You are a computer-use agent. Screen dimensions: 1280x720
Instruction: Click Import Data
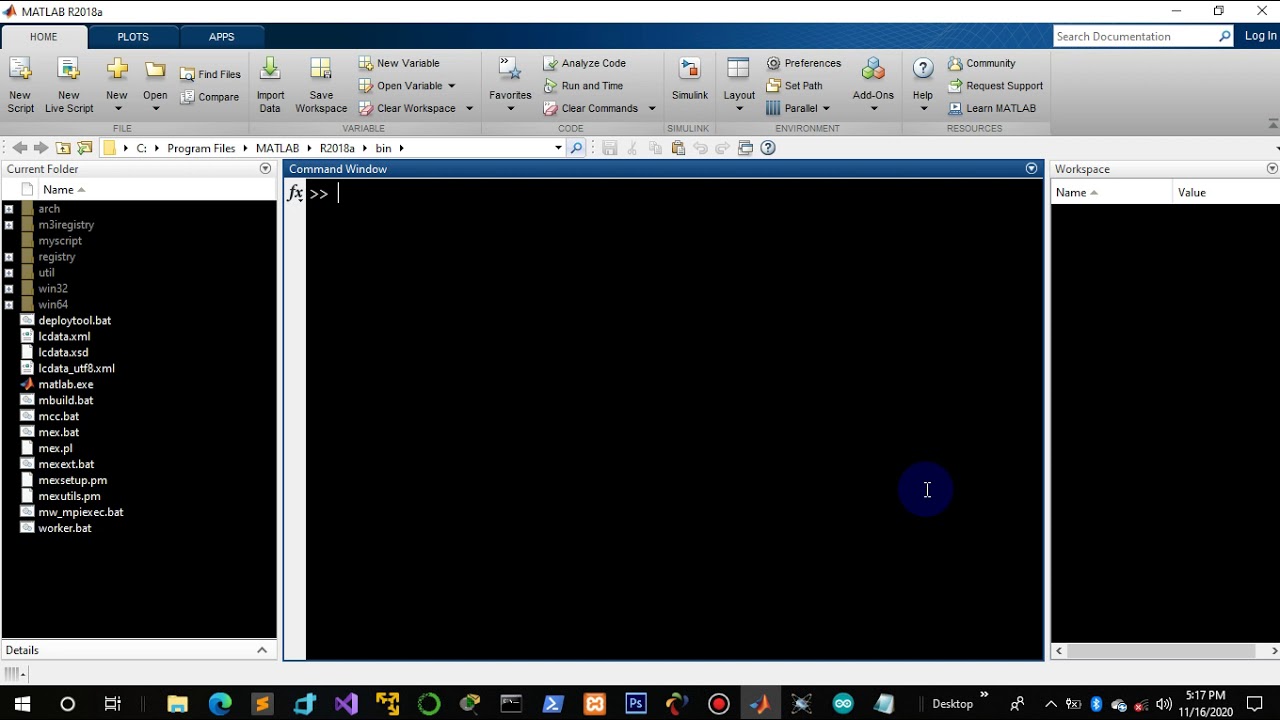270,85
